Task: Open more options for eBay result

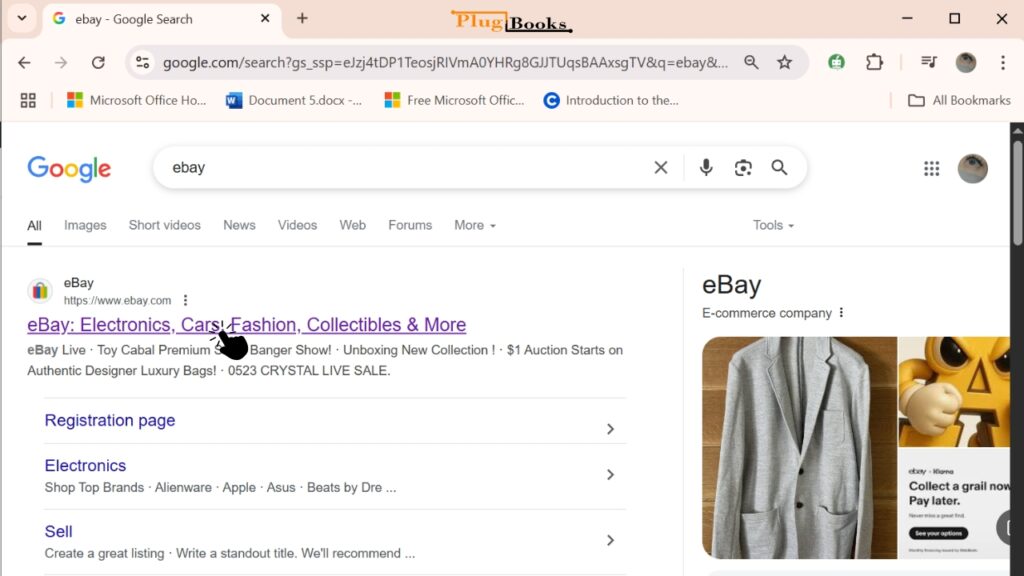Action: tap(185, 300)
